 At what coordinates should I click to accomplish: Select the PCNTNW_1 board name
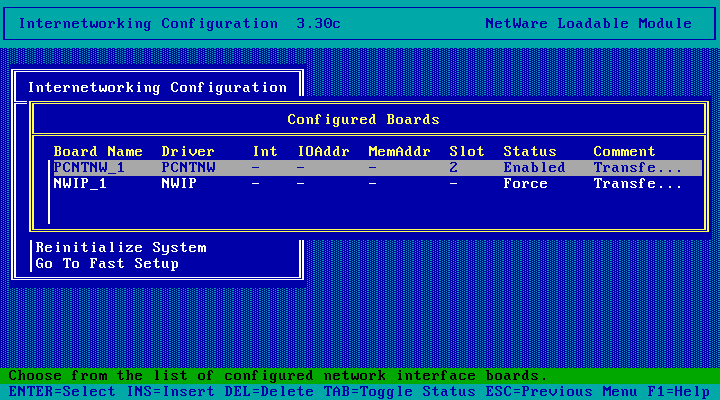tap(89, 168)
